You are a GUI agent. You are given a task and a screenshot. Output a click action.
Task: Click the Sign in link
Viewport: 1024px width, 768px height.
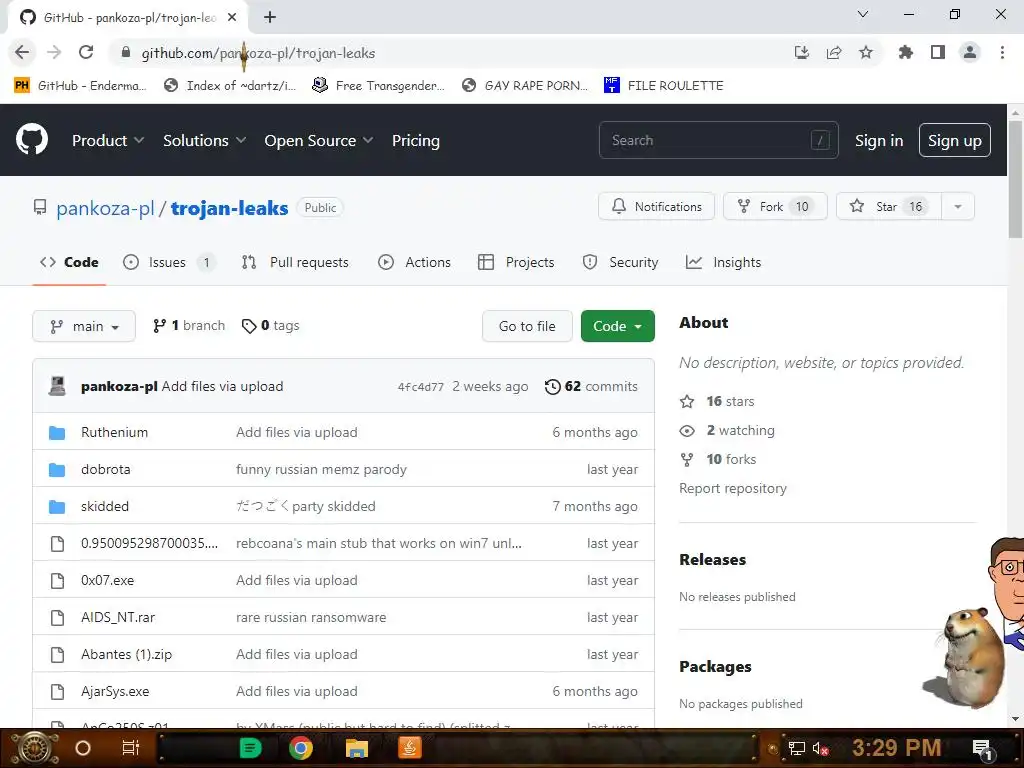click(x=878, y=140)
